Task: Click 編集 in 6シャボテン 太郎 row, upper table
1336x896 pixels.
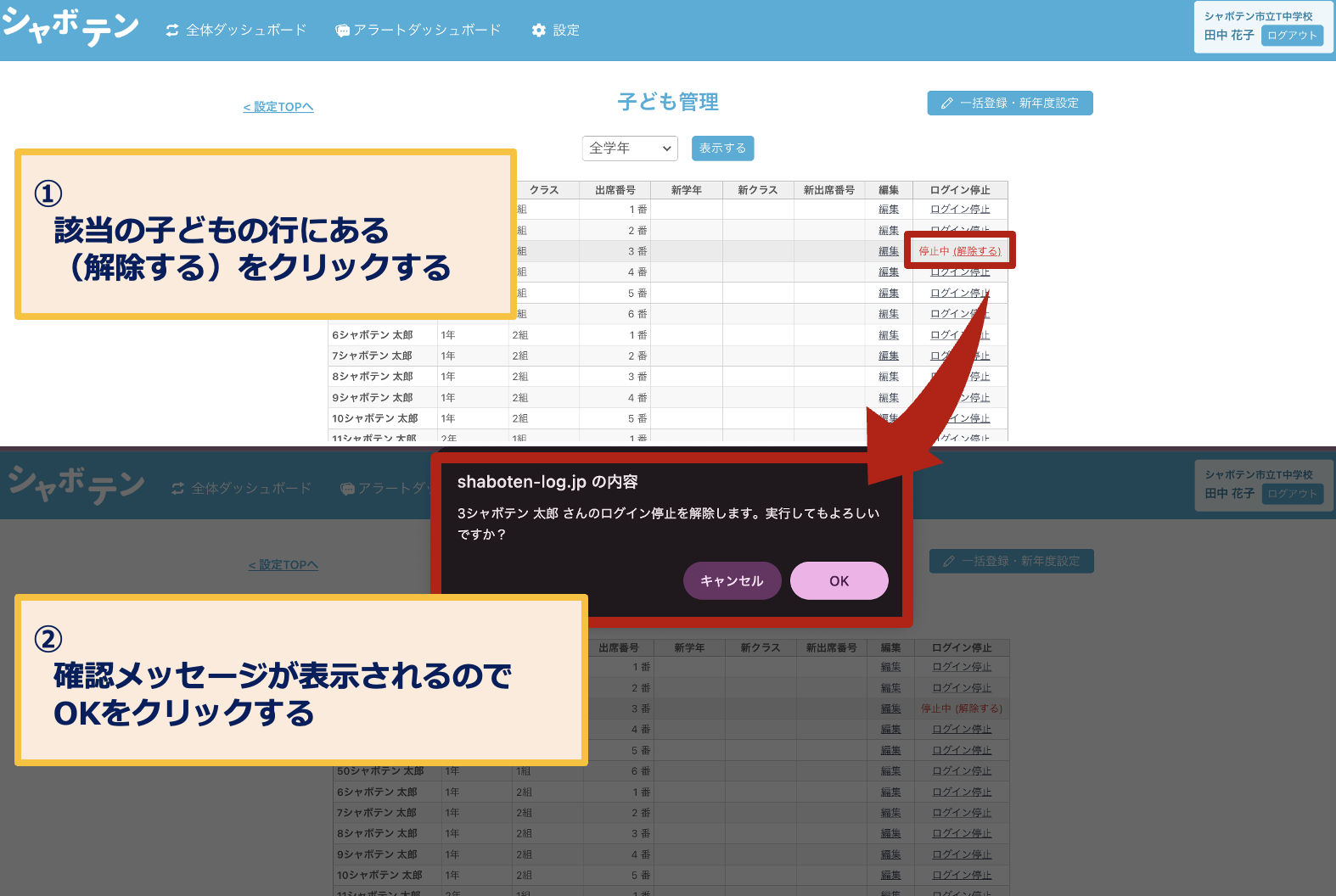Action: 889,335
